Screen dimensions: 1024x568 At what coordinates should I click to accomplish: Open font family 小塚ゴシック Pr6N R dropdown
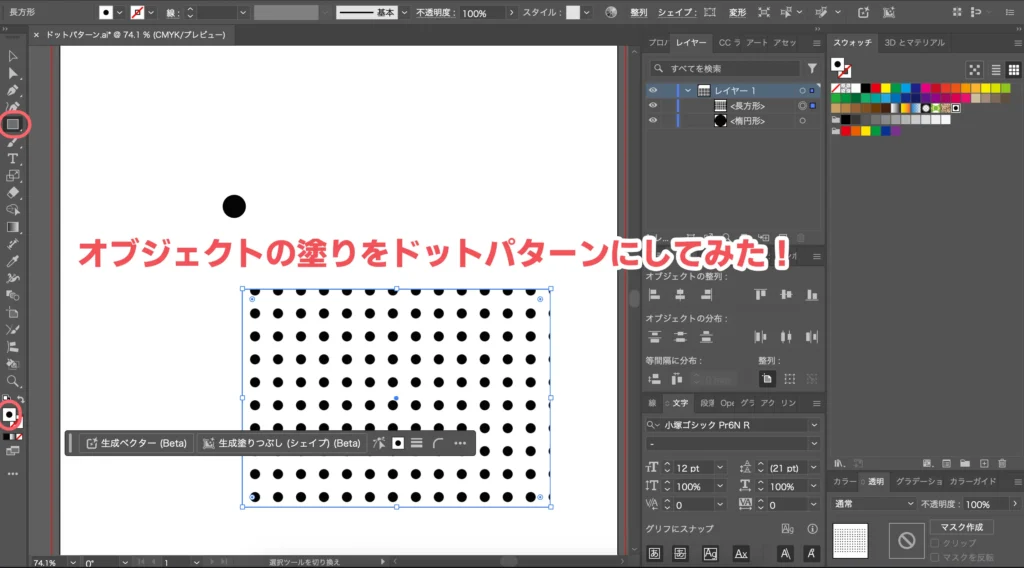point(814,425)
